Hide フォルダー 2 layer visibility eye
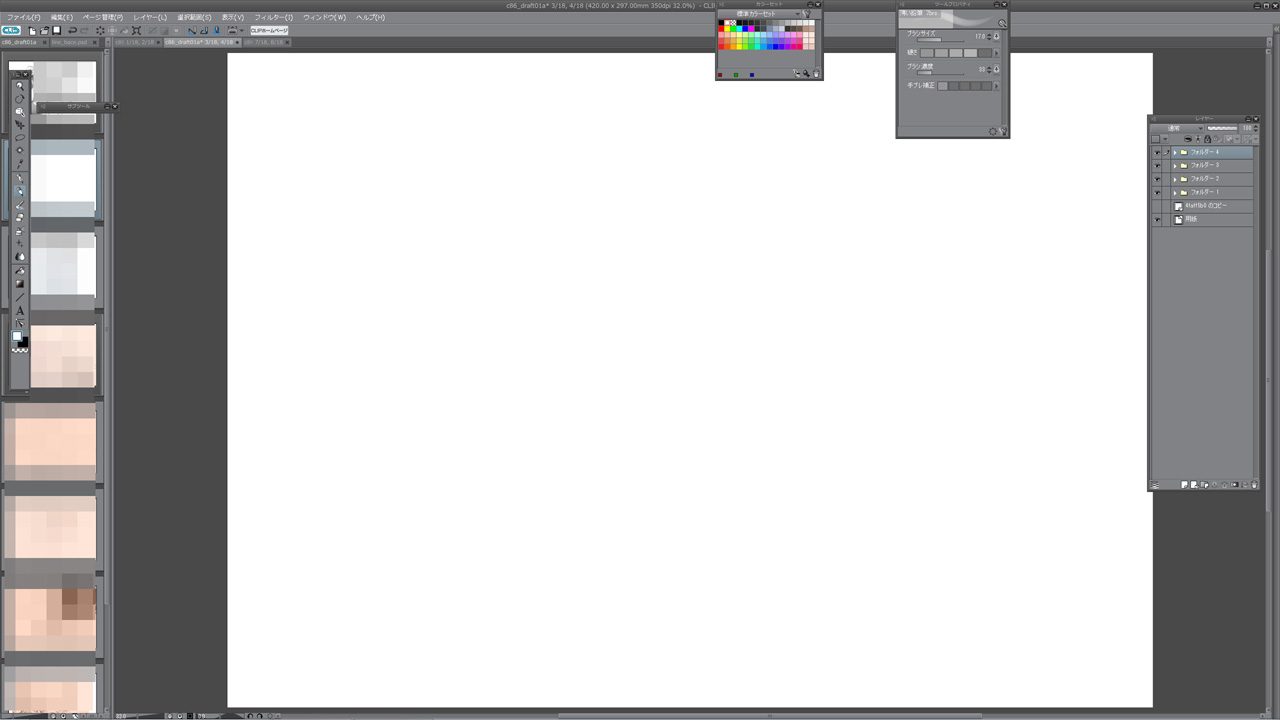This screenshot has width=1280, height=720. pyautogui.click(x=1157, y=179)
